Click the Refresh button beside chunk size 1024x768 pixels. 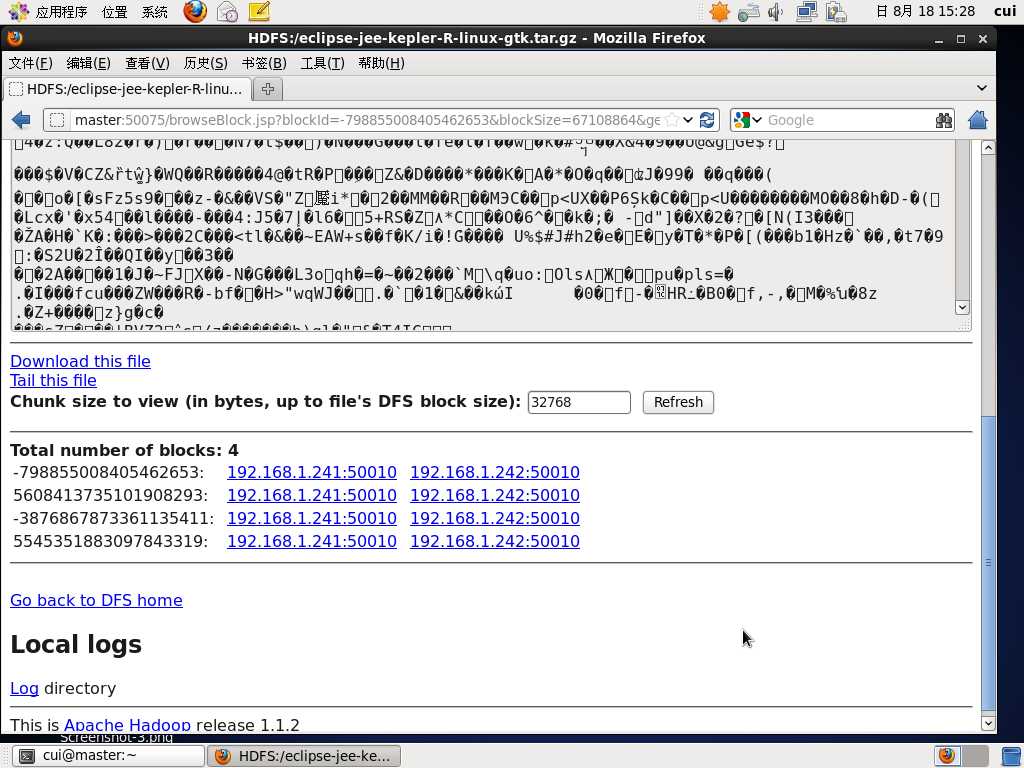[678, 402]
